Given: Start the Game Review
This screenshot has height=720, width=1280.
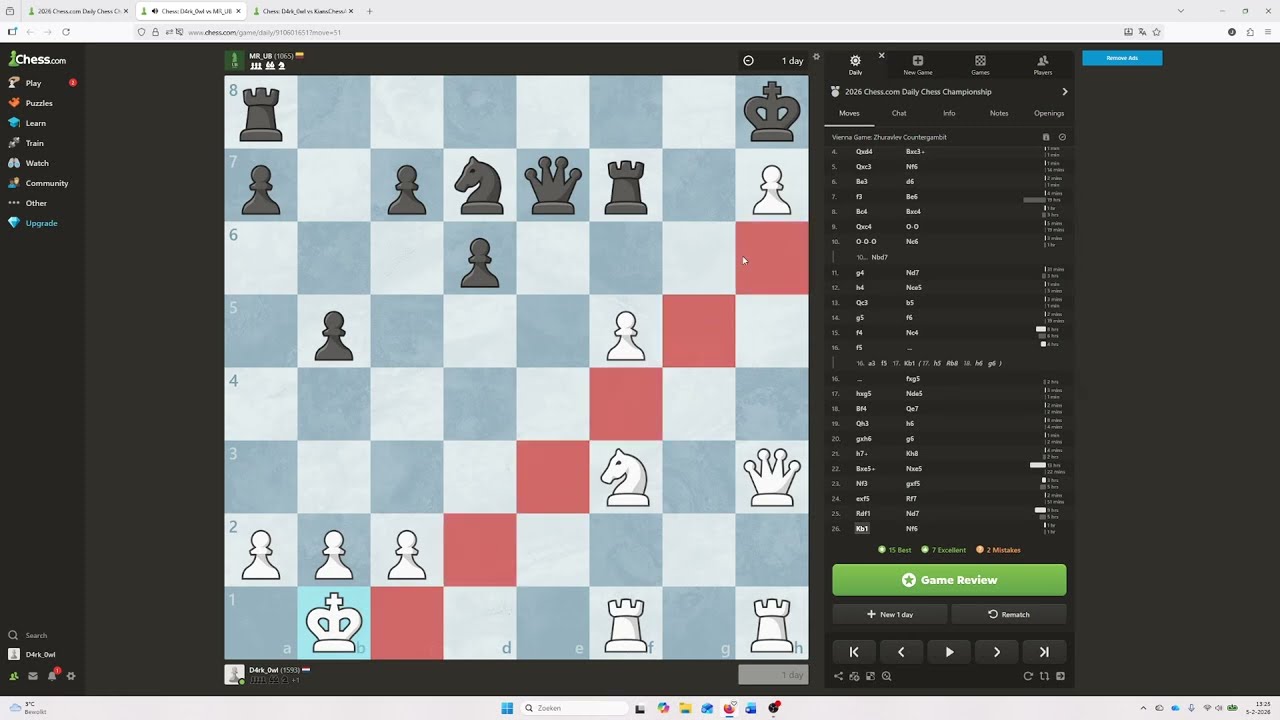Looking at the screenshot, I should 949,580.
